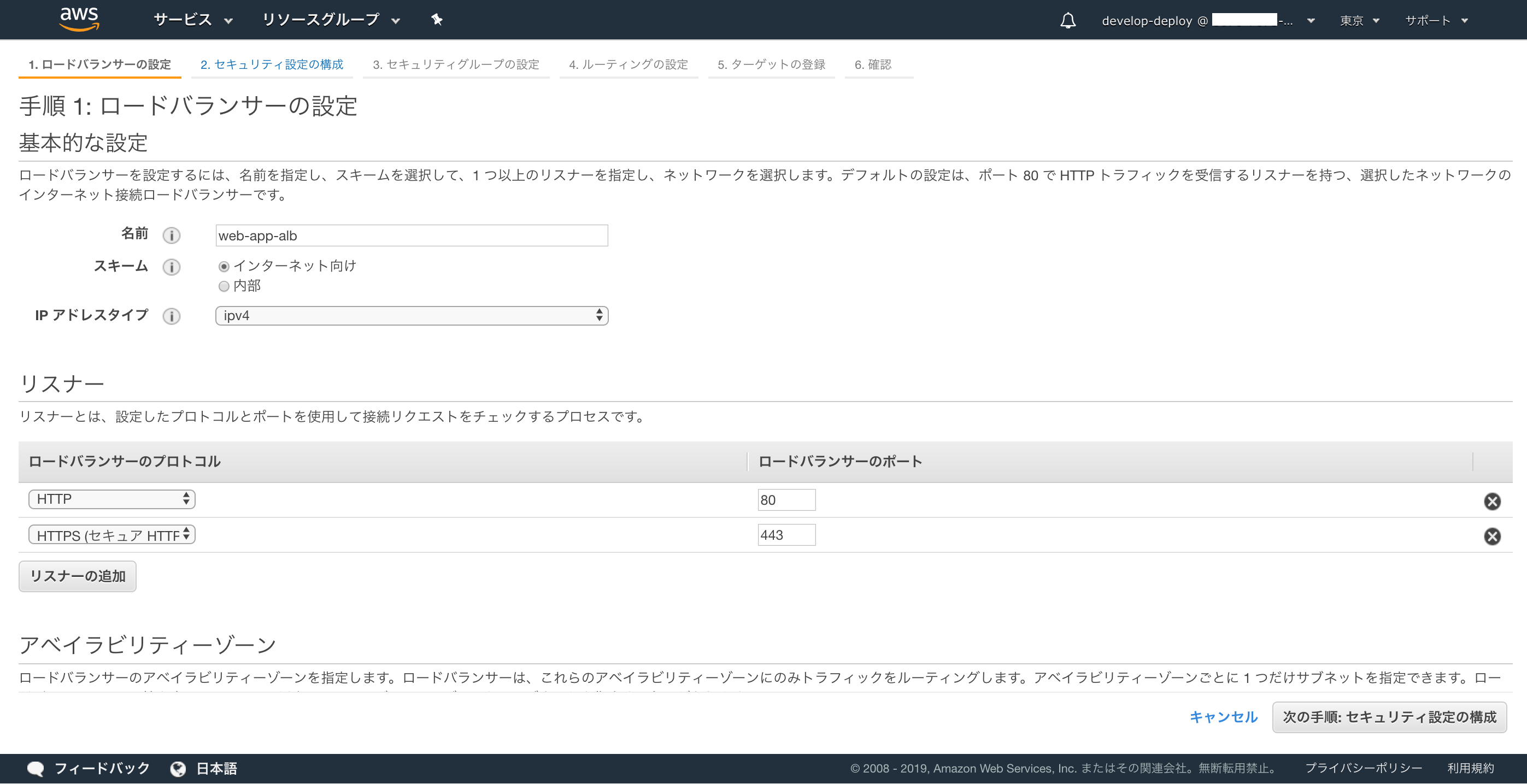Remove the HTTP port 80 listener
The image size is (1527, 784).
pos(1491,502)
